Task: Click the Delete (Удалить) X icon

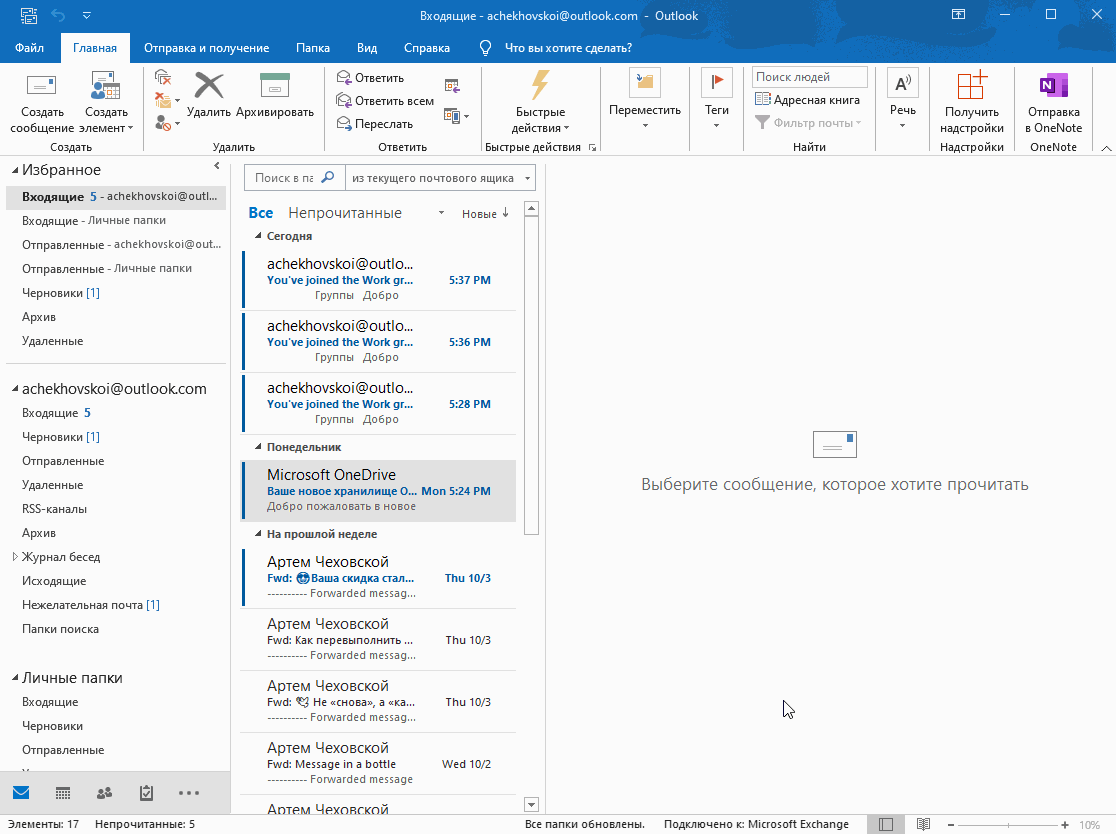Action: tap(209, 85)
